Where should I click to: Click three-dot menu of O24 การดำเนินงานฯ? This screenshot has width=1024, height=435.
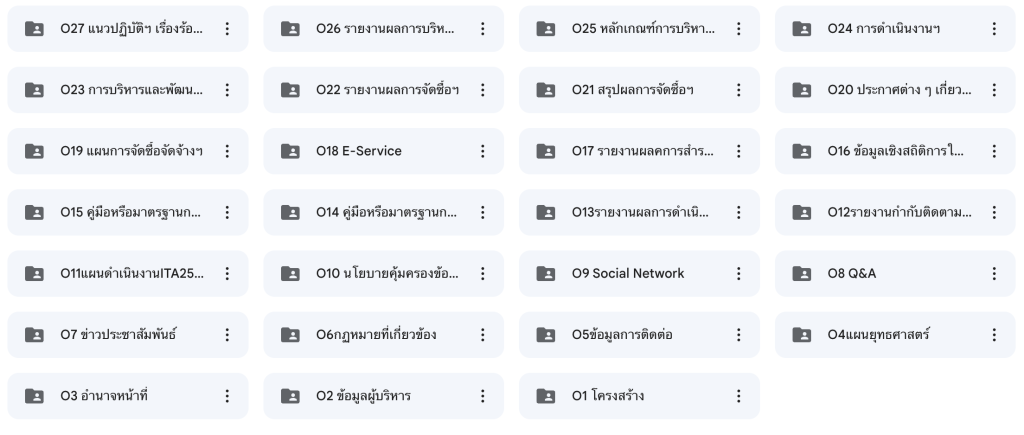point(994,29)
